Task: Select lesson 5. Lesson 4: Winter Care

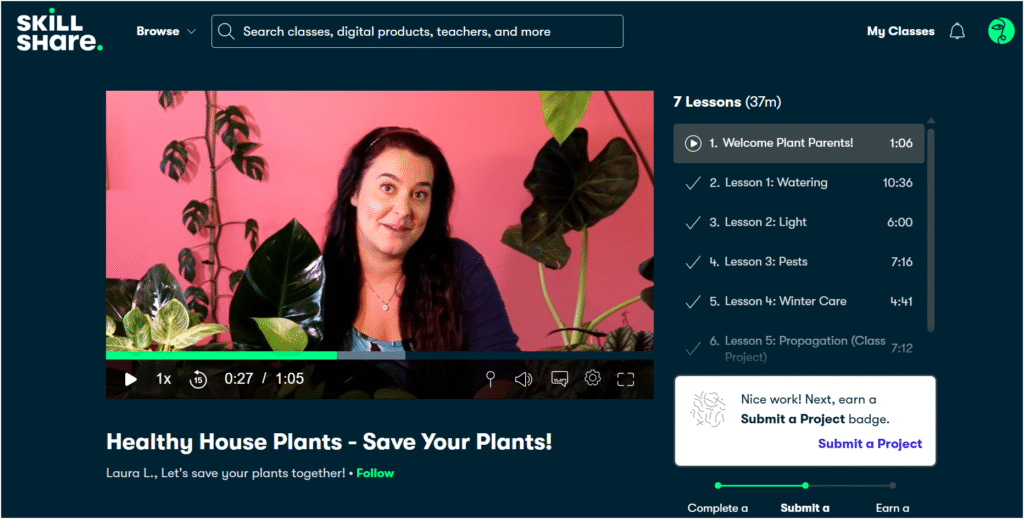Action: [799, 302]
